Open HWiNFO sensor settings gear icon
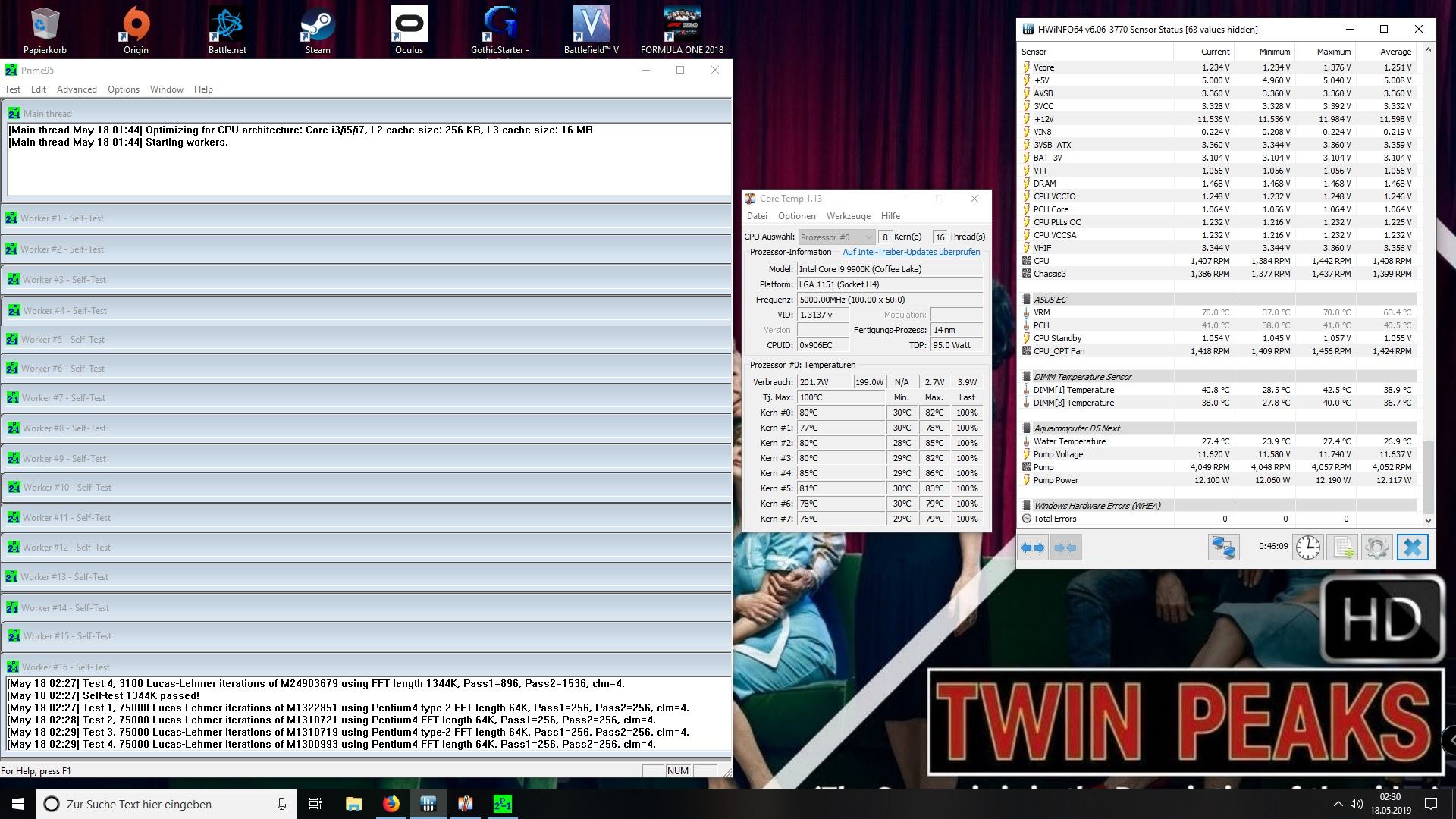This screenshot has width=1456, height=819. point(1377,547)
